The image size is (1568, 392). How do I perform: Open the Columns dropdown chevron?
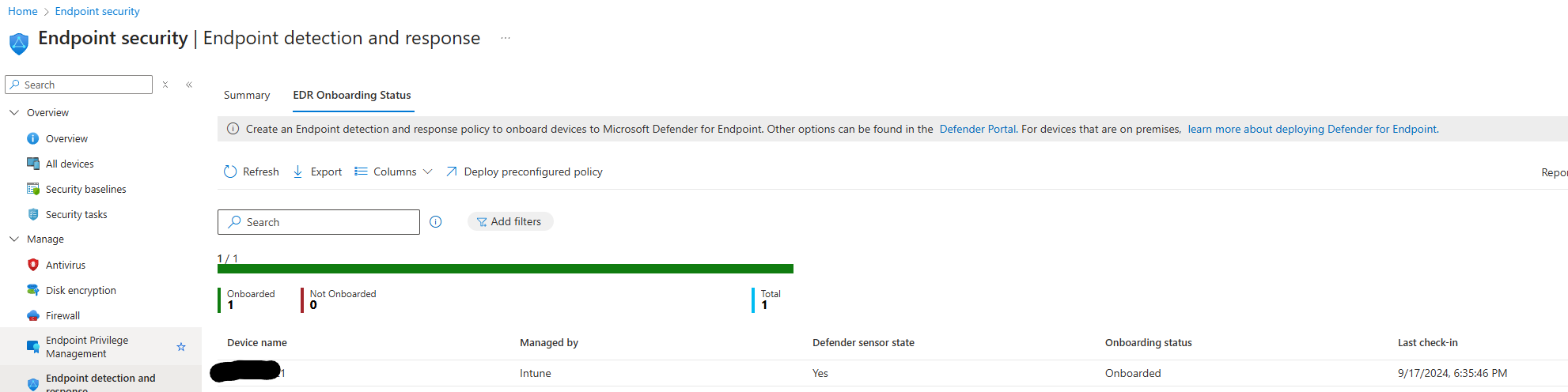(428, 171)
